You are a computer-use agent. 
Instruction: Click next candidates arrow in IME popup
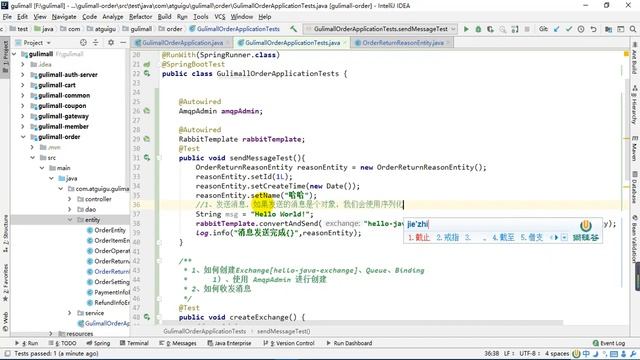(556, 238)
